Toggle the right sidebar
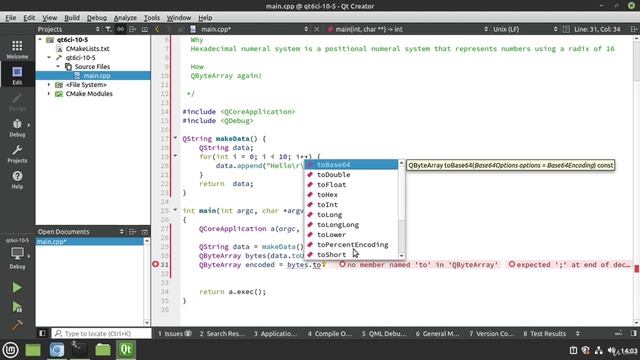 pos(633,333)
